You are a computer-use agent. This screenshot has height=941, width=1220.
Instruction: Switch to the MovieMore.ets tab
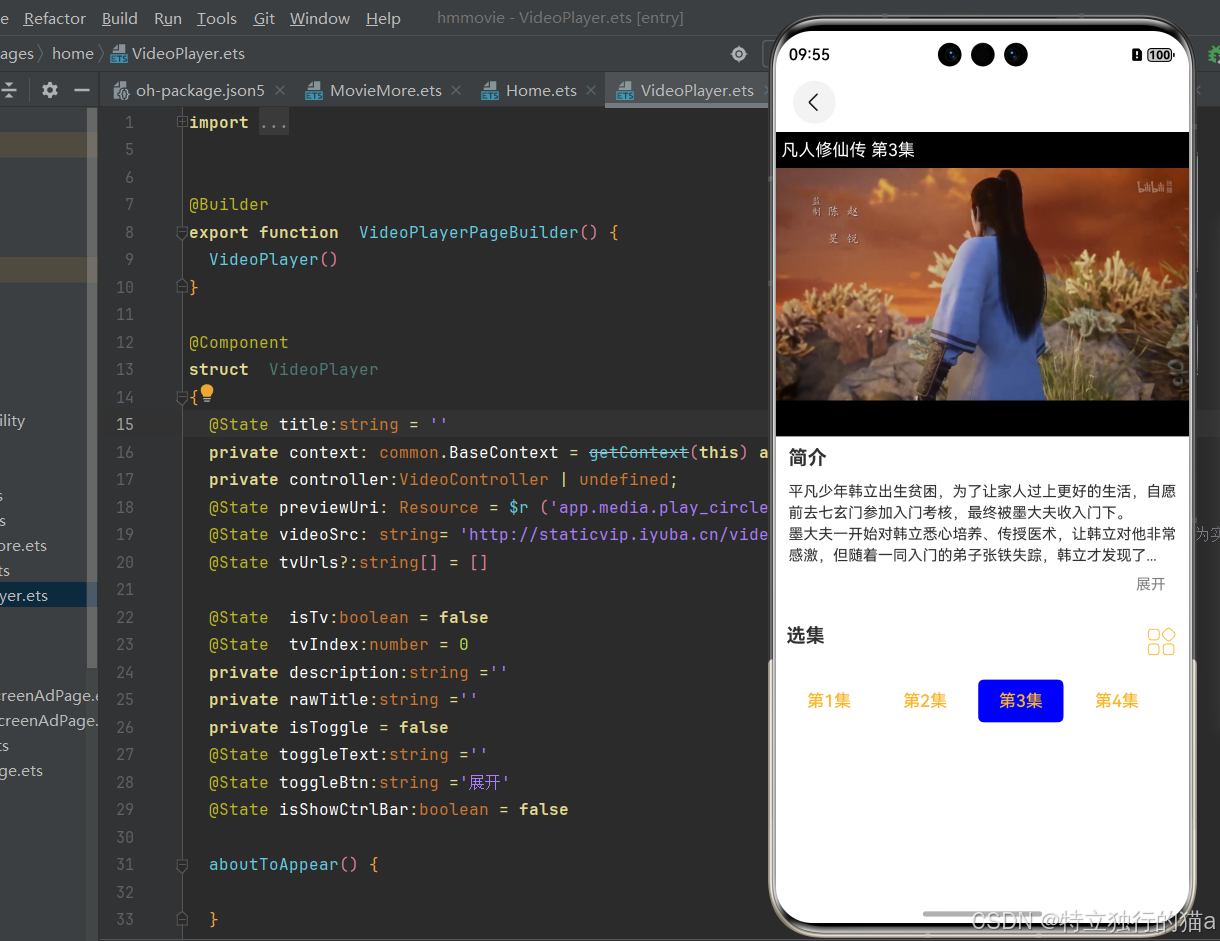point(386,90)
